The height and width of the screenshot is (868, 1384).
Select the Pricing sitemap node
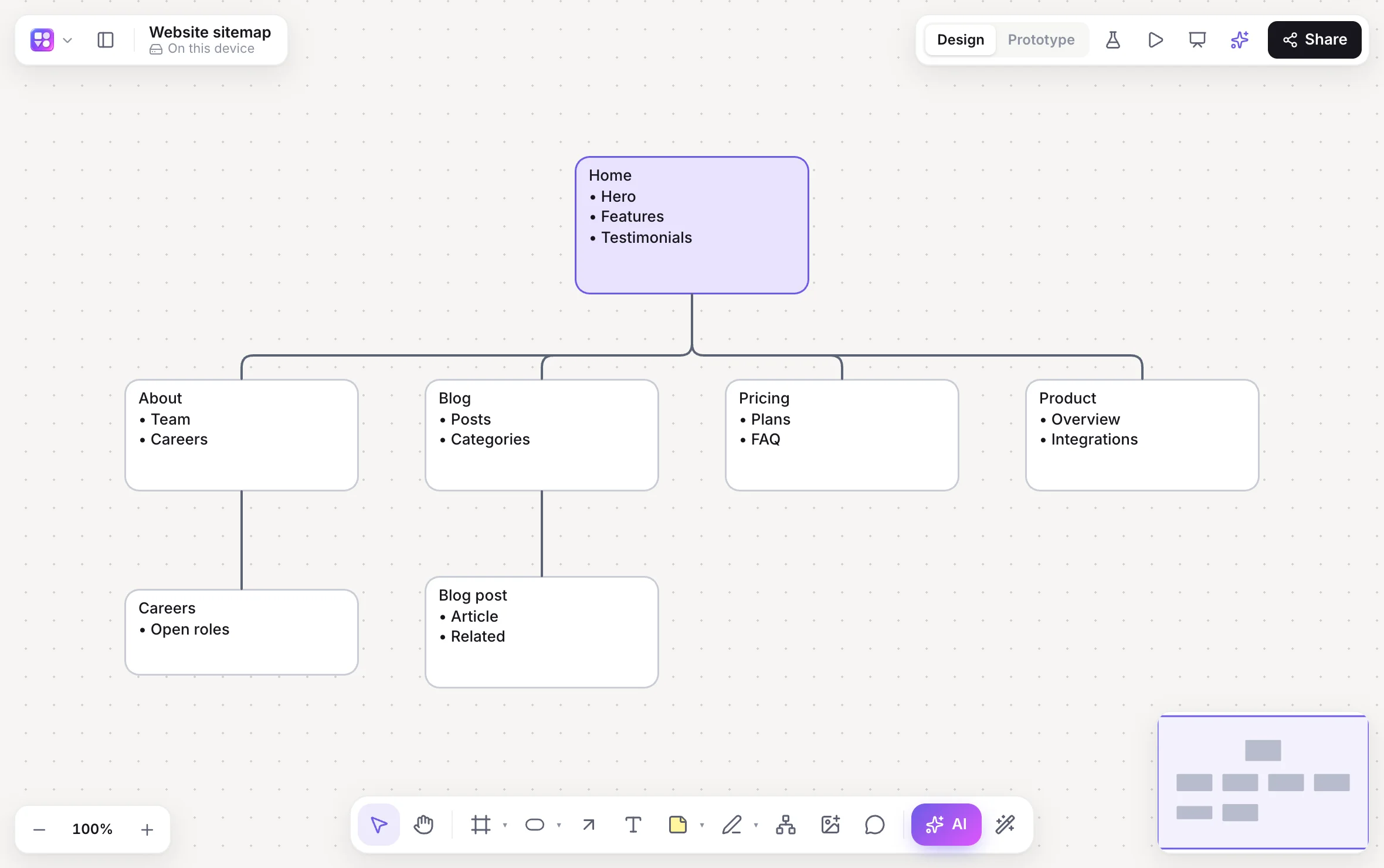tap(842, 435)
